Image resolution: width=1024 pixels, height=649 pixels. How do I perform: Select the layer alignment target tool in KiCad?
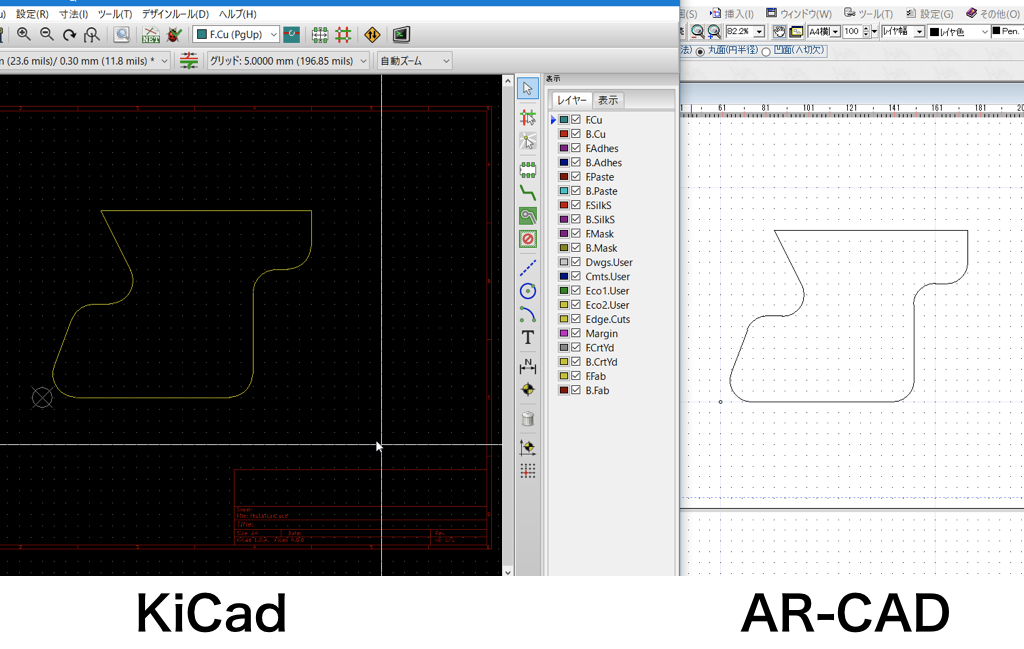pyautogui.click(x=528, y=390)
